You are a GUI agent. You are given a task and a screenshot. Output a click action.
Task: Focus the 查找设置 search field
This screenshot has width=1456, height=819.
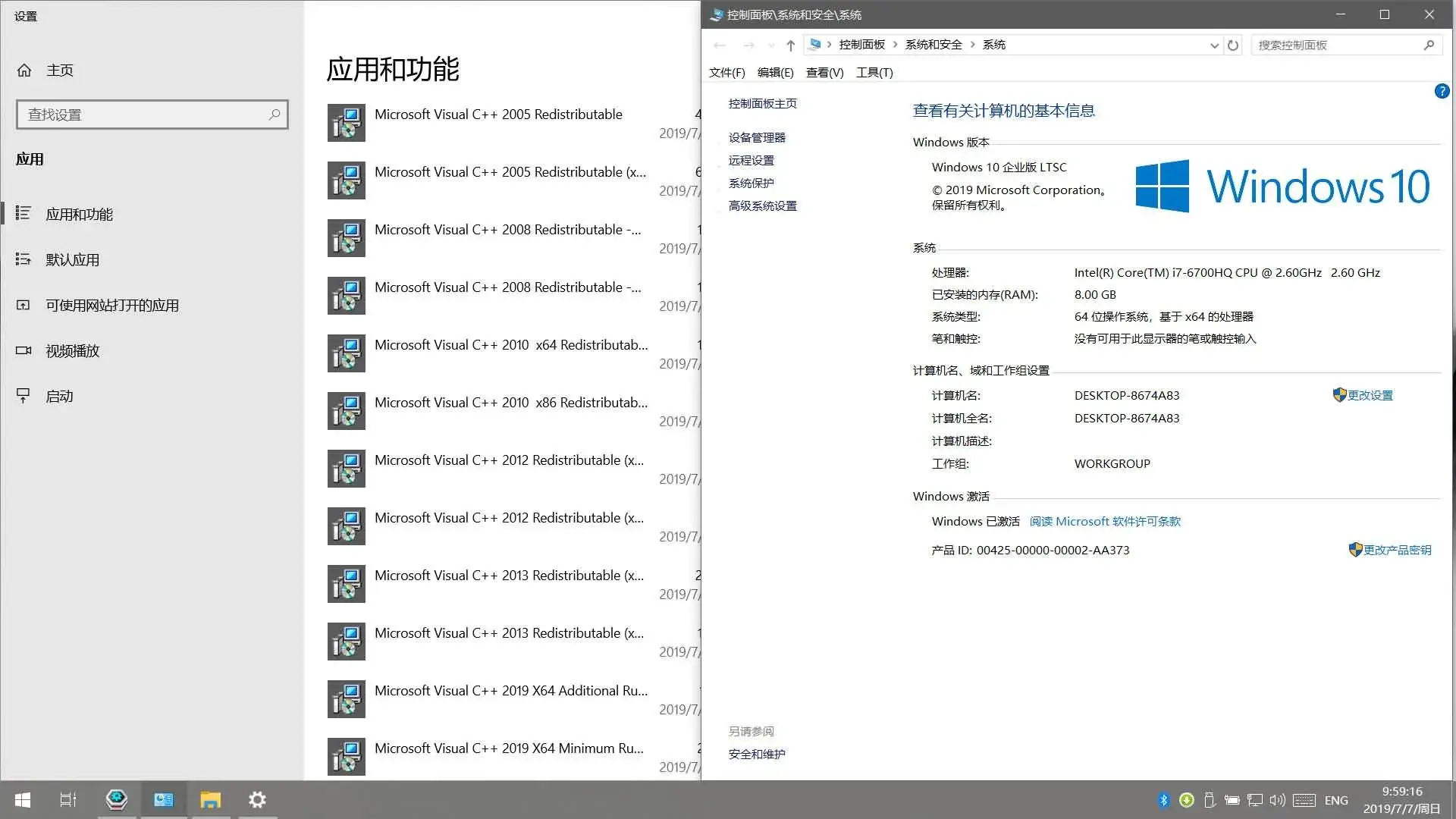[x=152, y=115]
